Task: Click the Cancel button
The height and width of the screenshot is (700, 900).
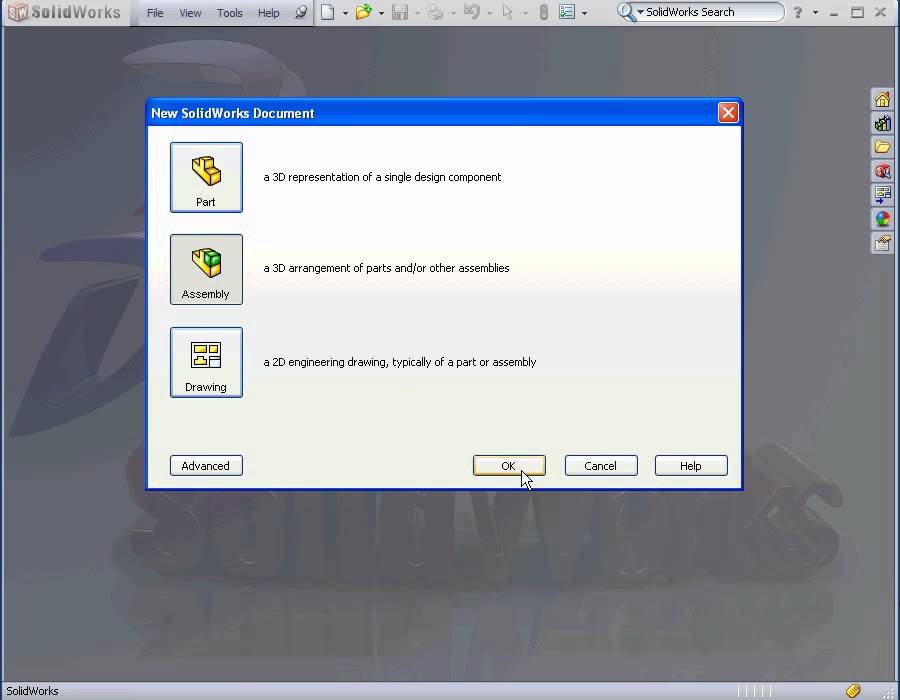Action: coord(601,465)
